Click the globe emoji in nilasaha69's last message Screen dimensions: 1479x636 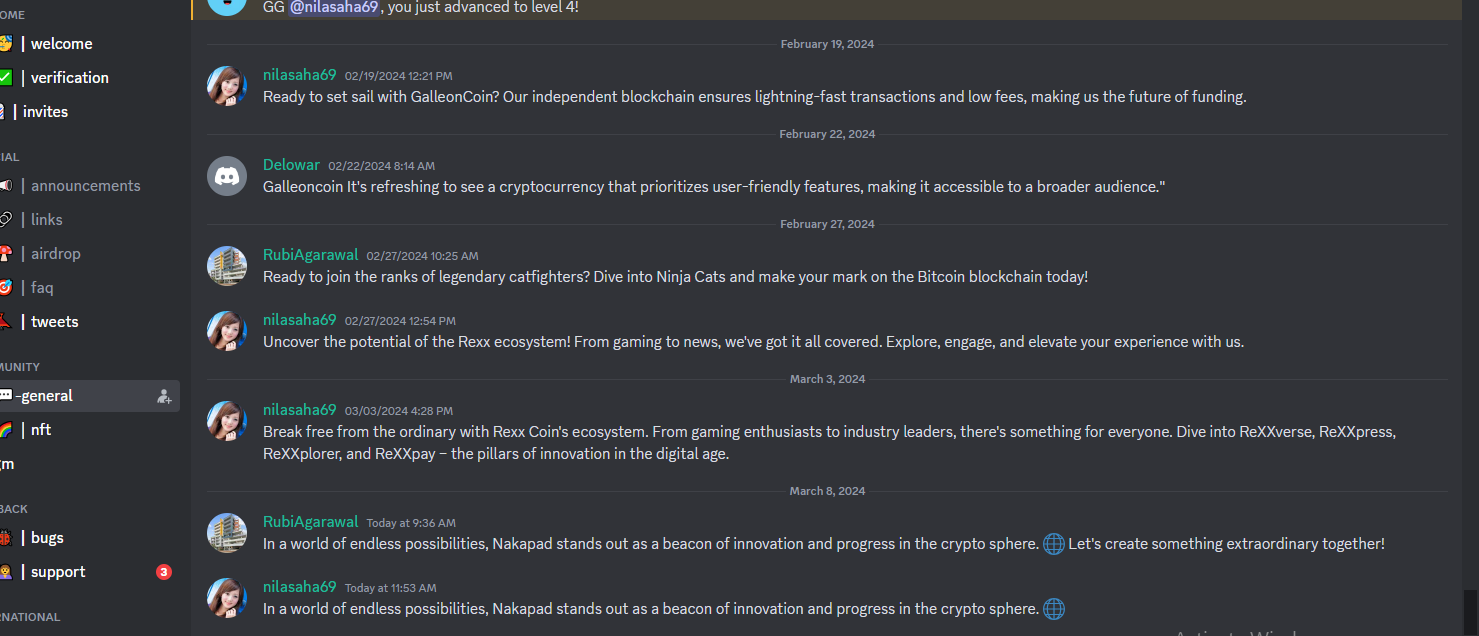1054,608
